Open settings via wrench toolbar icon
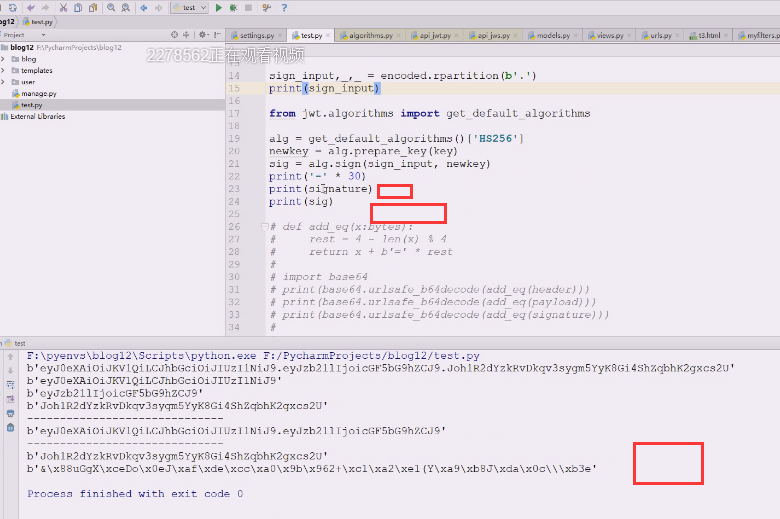 [x=266, y=7]
